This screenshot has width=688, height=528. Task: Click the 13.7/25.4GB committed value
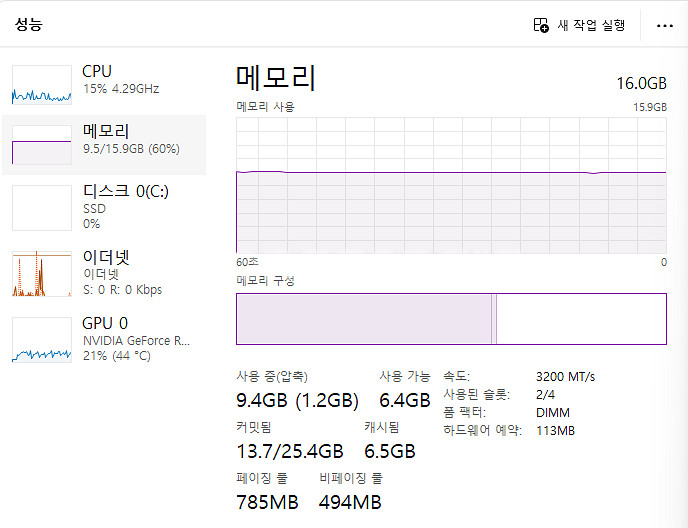(x=290, y=451)
